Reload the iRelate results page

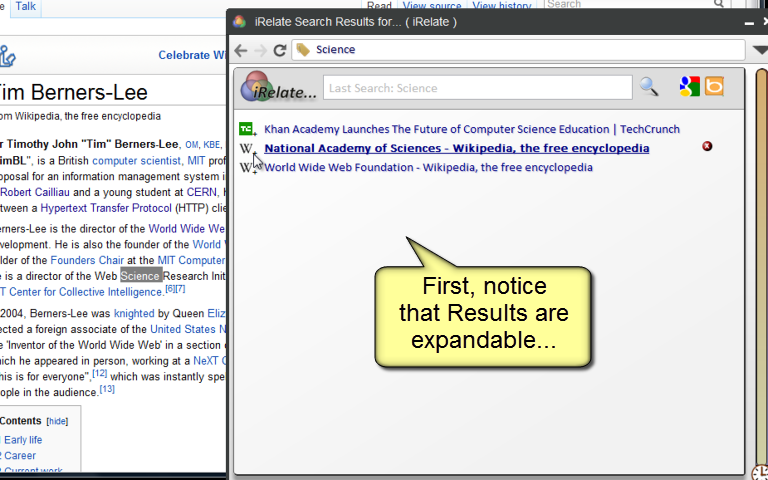(x=280, y=50)
